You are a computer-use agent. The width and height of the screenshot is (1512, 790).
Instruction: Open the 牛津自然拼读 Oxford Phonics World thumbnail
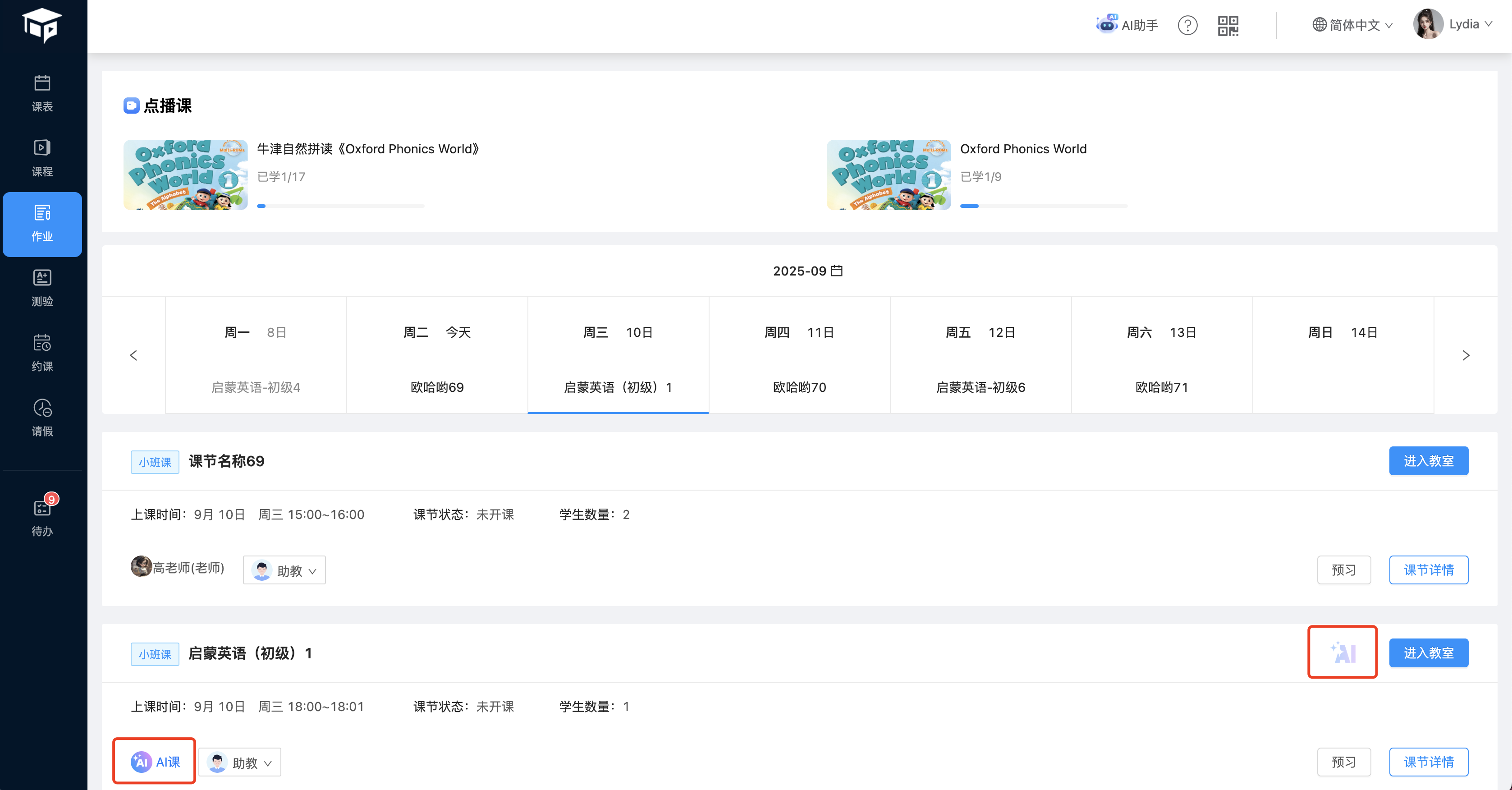pyautogui.click(x=185, y=175)
